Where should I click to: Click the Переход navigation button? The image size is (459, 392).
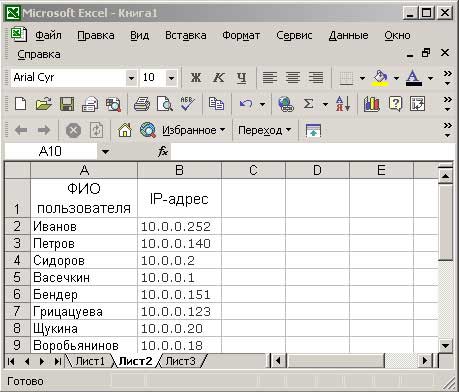tap(264, 130)
